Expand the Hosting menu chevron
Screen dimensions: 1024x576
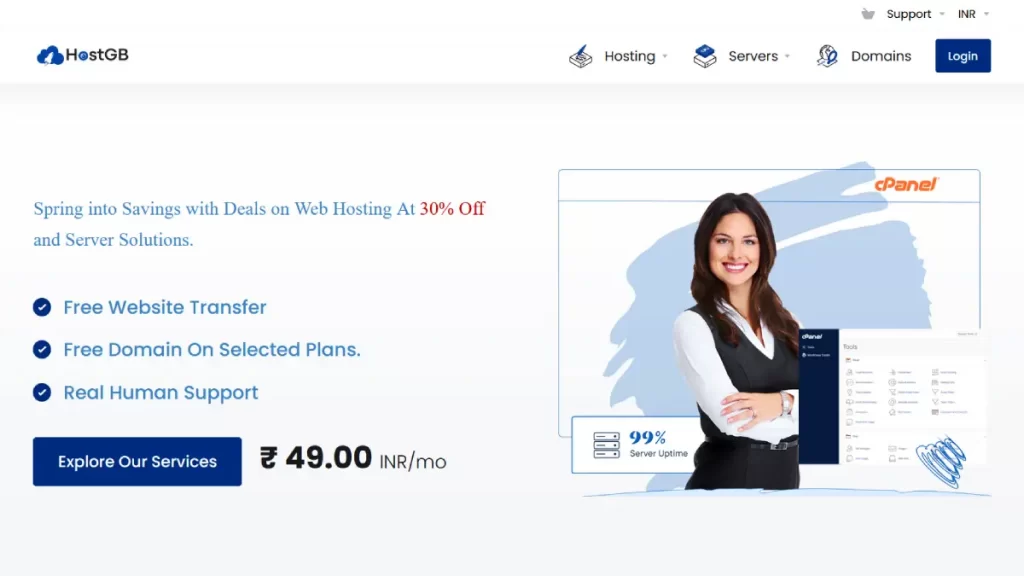(665, 56)
